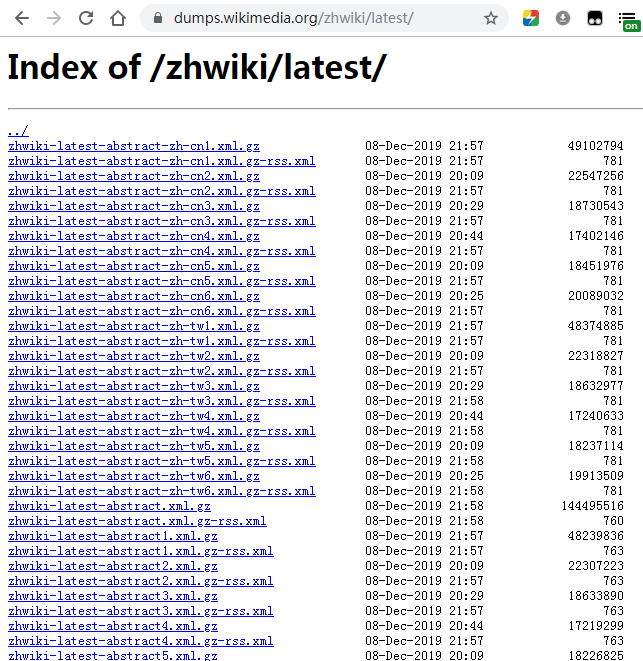This screenshot has width=643, height=661.
Task: Download zhwiki-latest-abstract-zh-tw2.xml.gz
Action: [134, 356]
